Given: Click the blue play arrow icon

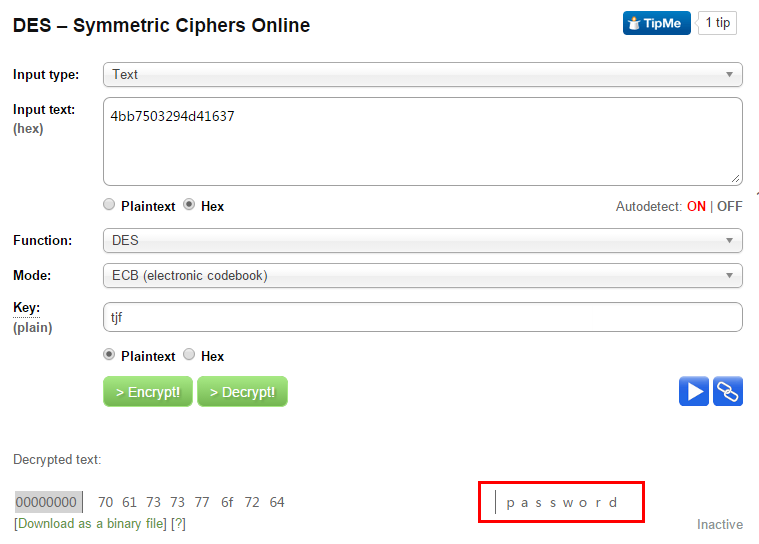Looking at the screenshot, I should coord(694,391).
